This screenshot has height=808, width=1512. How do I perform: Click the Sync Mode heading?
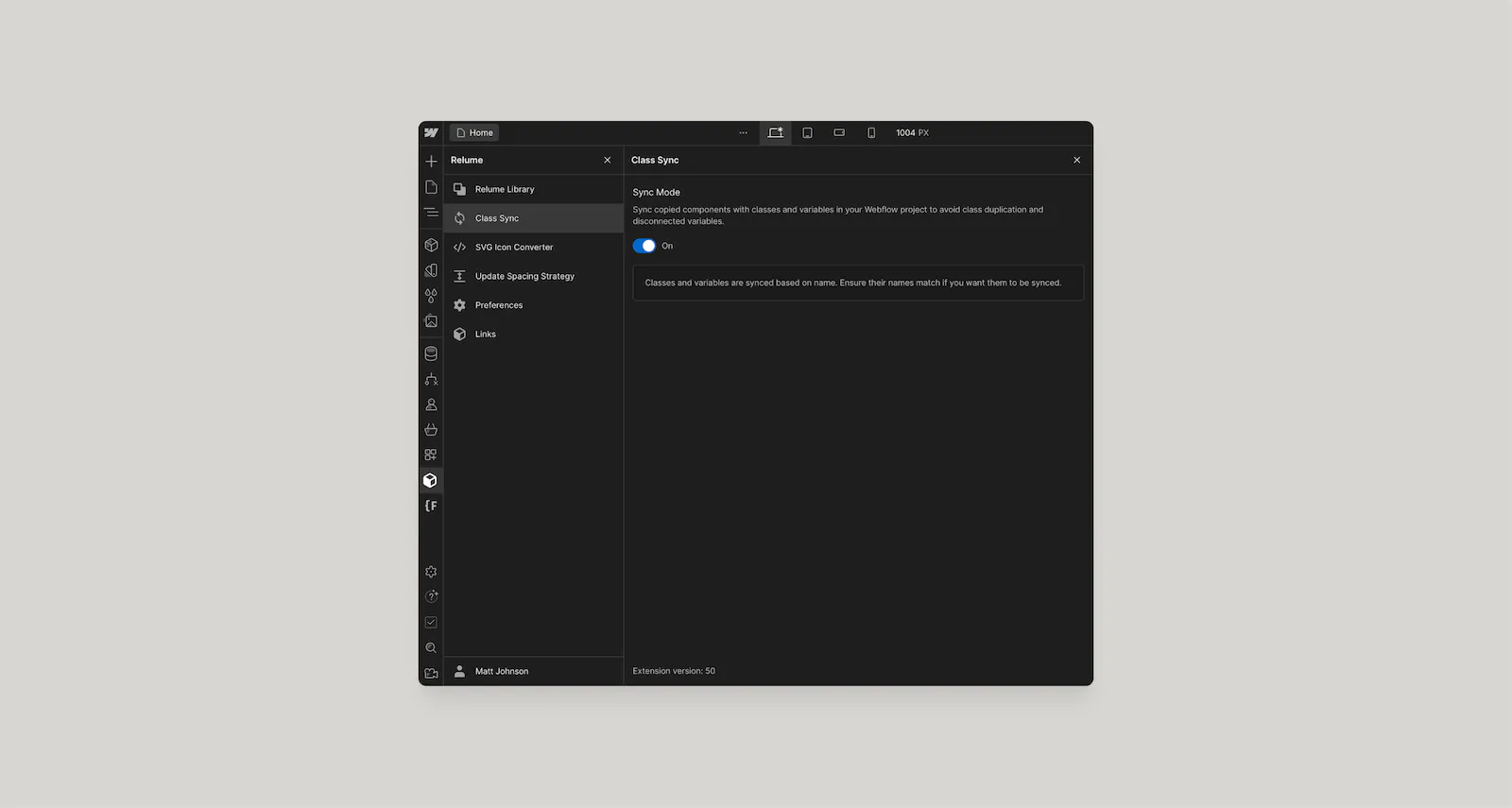(657, 192)
